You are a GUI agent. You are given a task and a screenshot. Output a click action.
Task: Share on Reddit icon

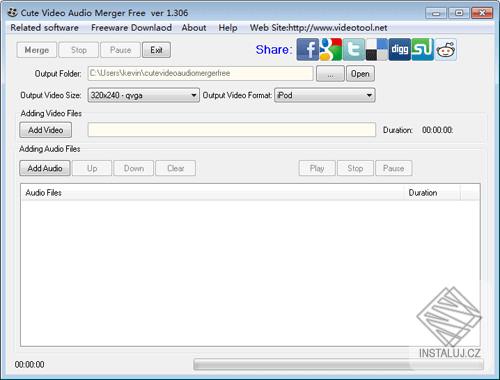pyautogui.click(x=446, y=49)
